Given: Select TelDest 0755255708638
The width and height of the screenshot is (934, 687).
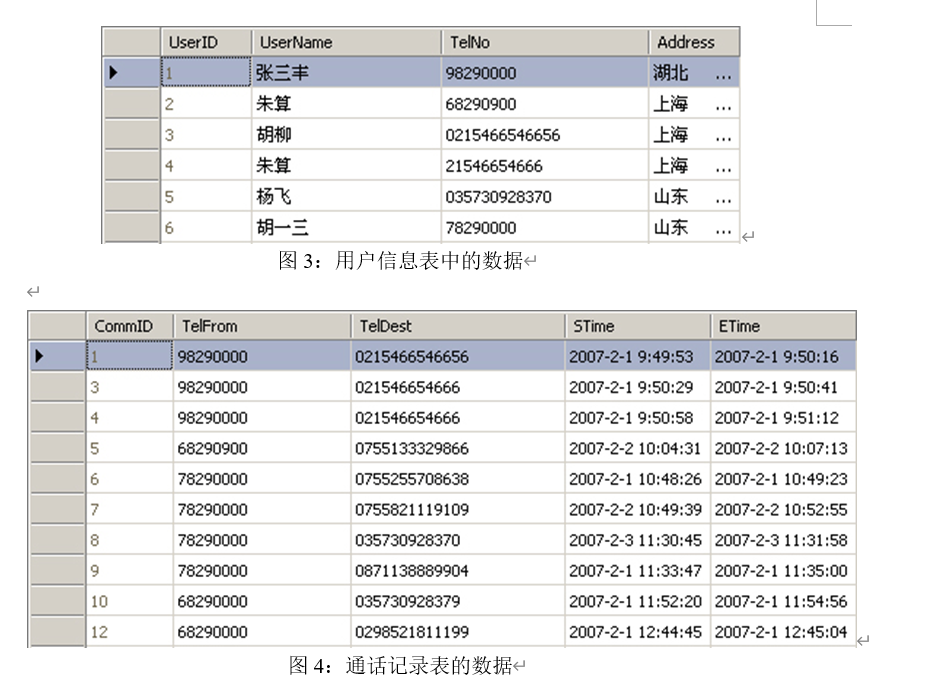Looking at the screenshot, I should (458, 479).
